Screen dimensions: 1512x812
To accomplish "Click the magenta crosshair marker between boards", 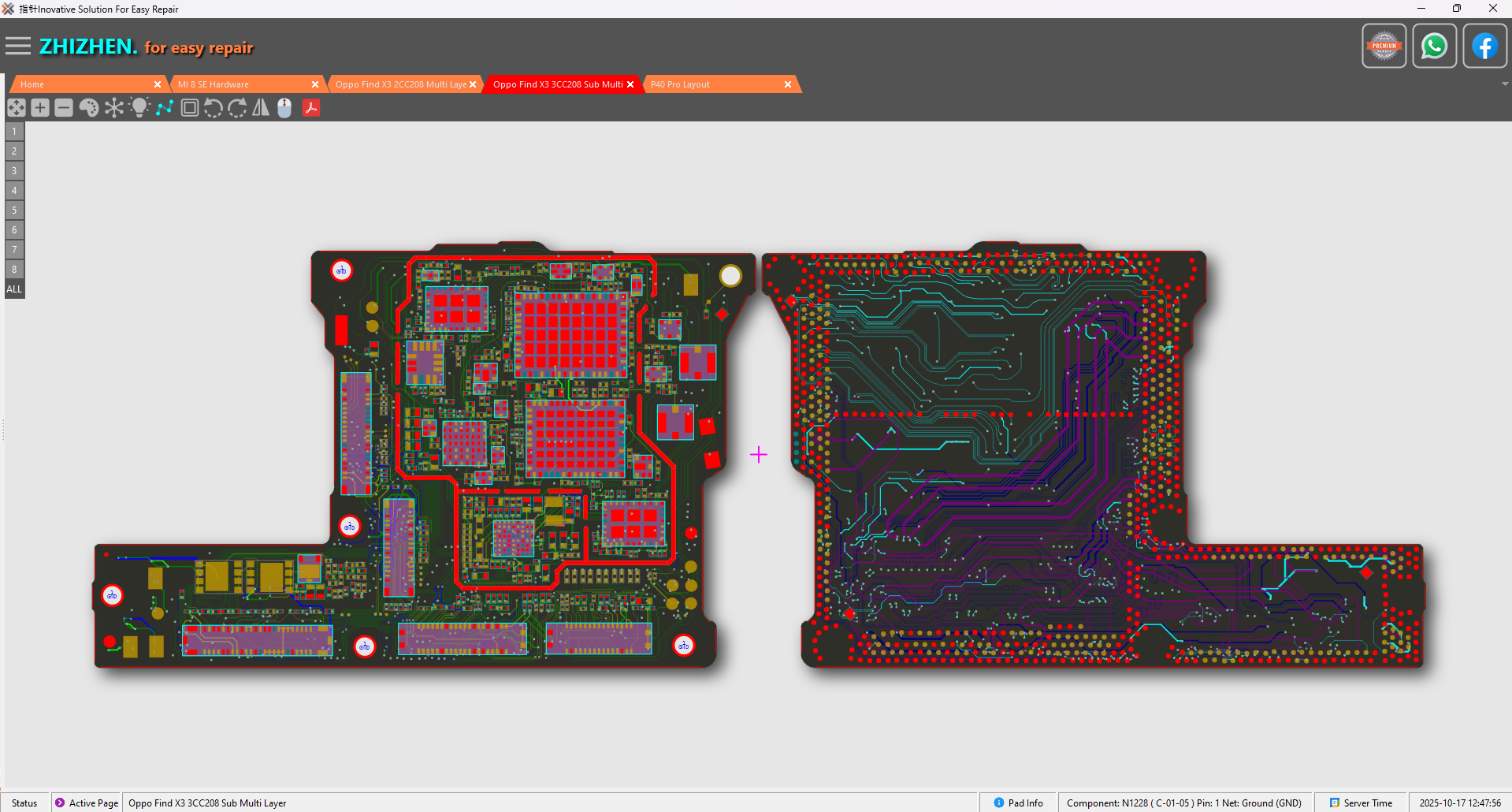I will [759, 455].
